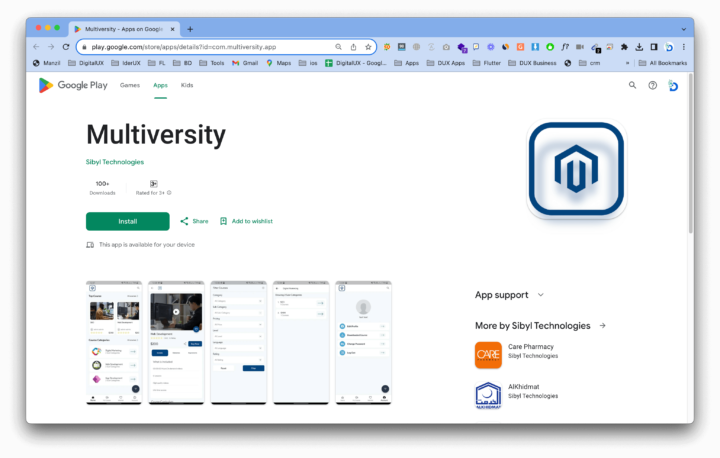Open the Manzil bookmark
Image resolution: width=720 pixels, height=458 pixels.
pyautogui.click(x=46, y=63)
